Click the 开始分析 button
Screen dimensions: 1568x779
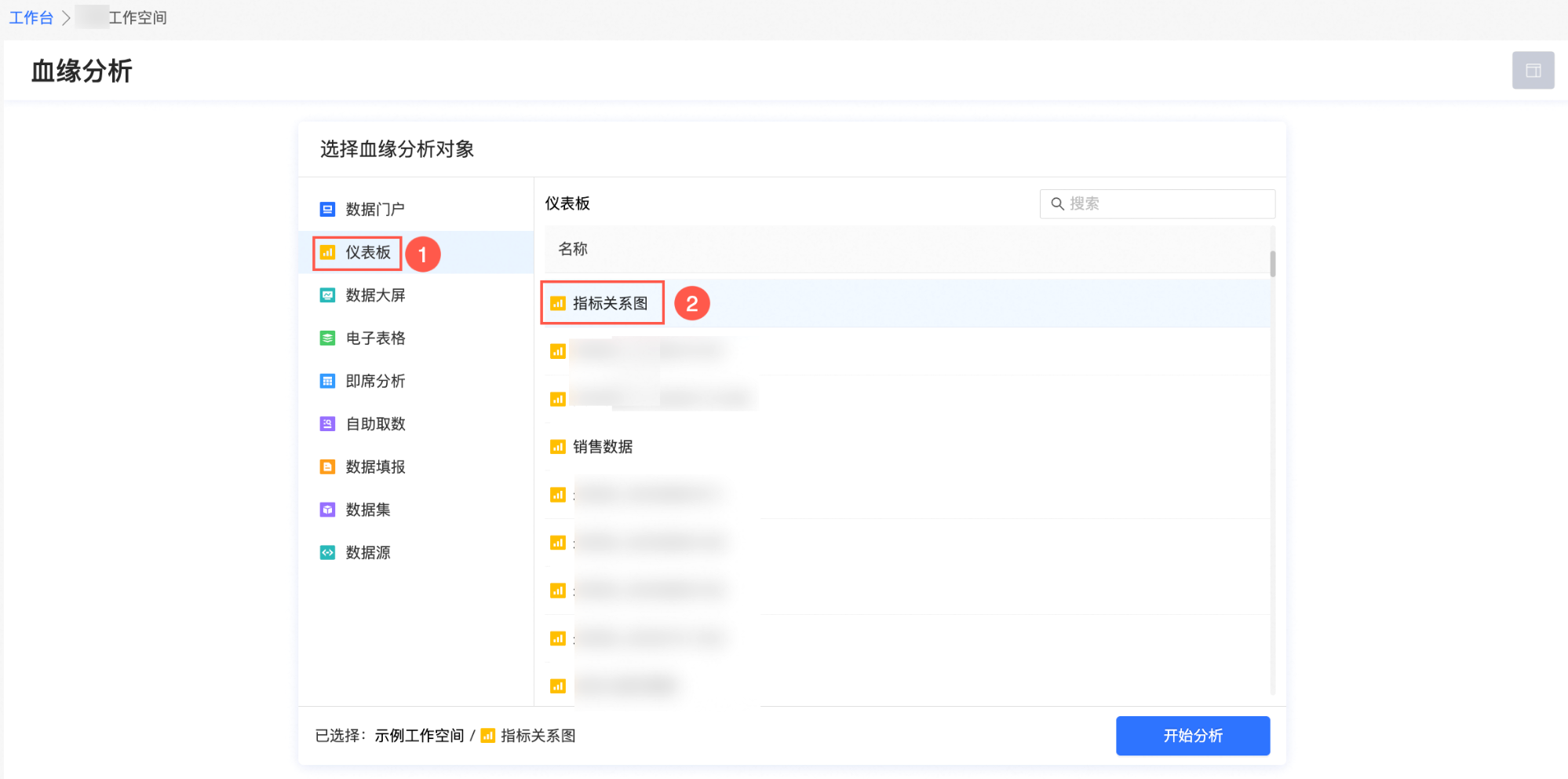1193,736
